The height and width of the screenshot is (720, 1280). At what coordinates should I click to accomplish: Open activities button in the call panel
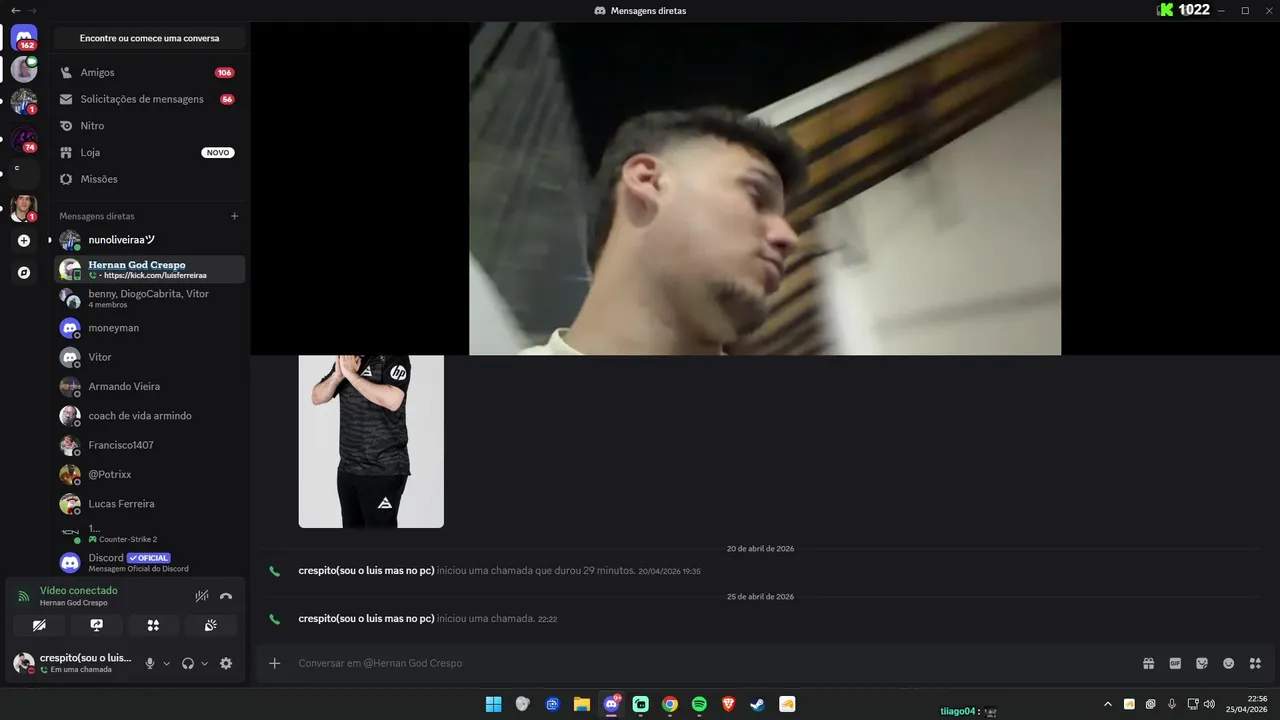[x=153, y=625]
